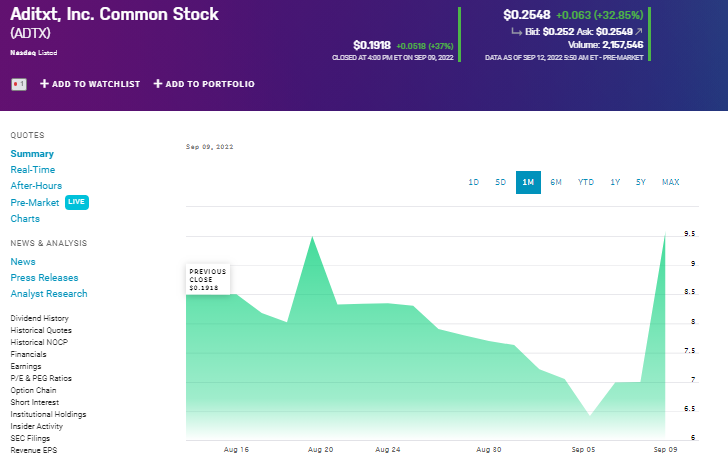Open Insider Activity
This screenshot has width=728, height=470.
click(37, 426)
